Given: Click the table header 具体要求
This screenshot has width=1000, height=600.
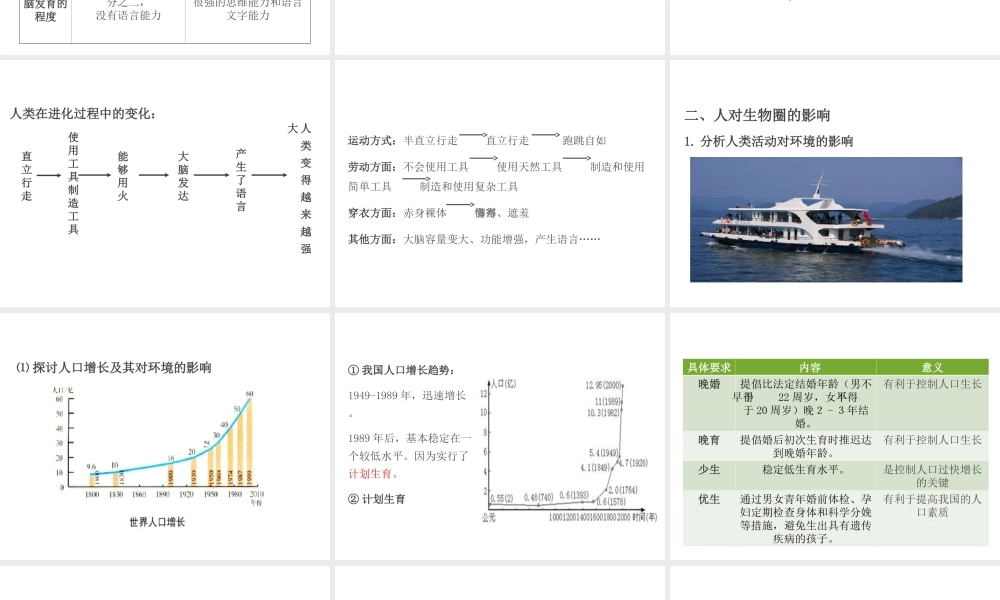Looking at the screenshot, I should 709,367.
